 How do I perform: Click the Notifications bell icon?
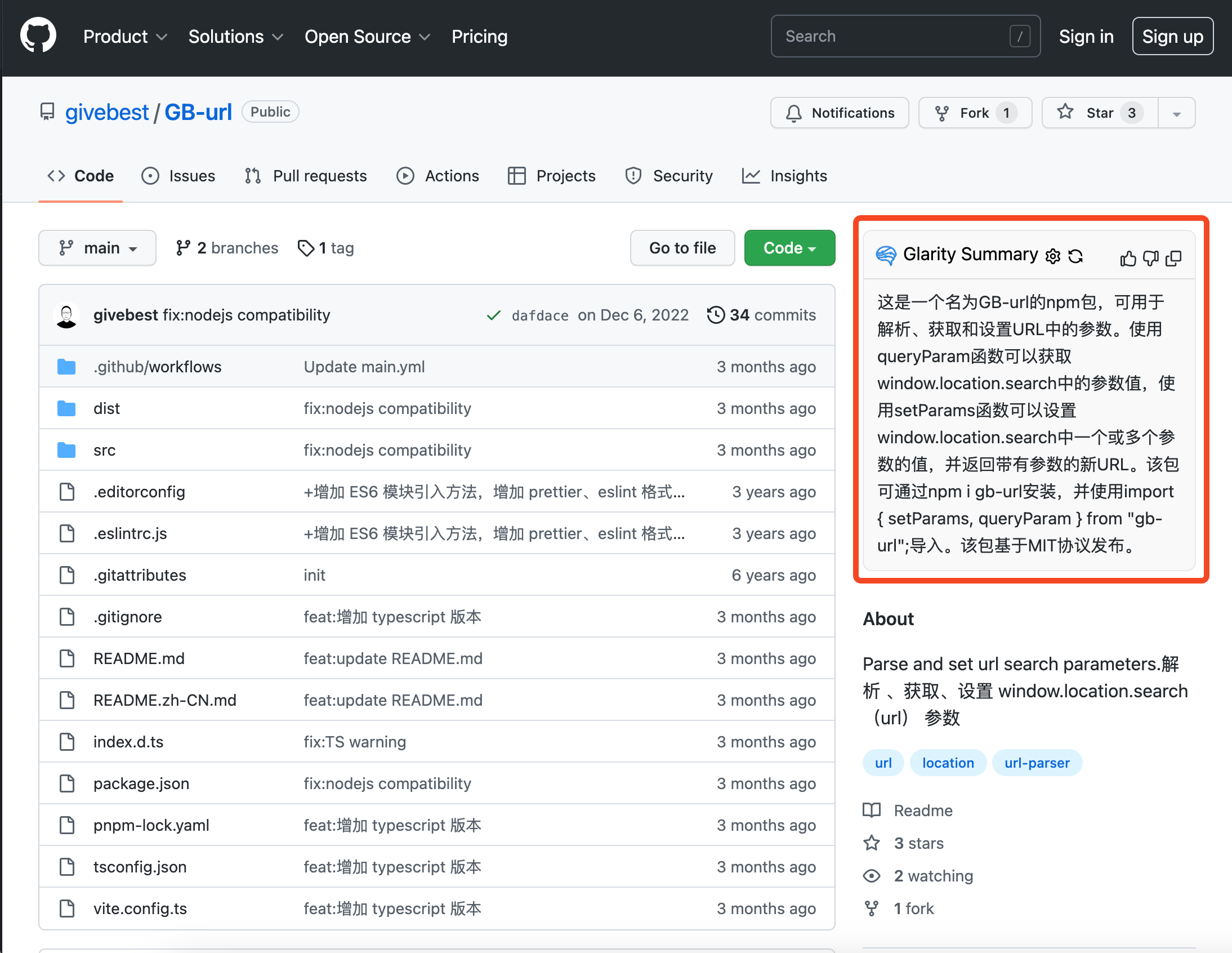pyautogui.click(x=794, y=113)
